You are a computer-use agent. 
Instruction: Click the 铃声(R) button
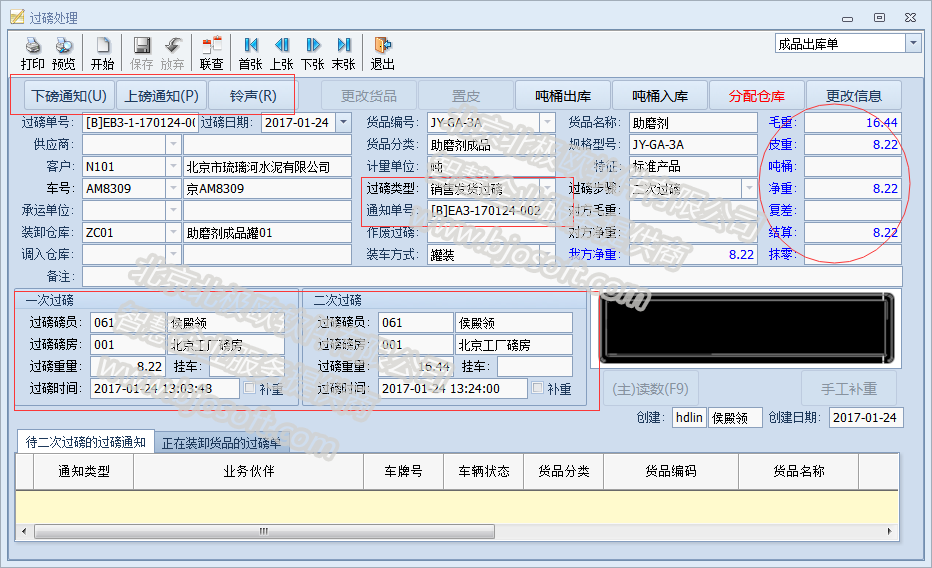pyautogui.click(x=253, y=96)
